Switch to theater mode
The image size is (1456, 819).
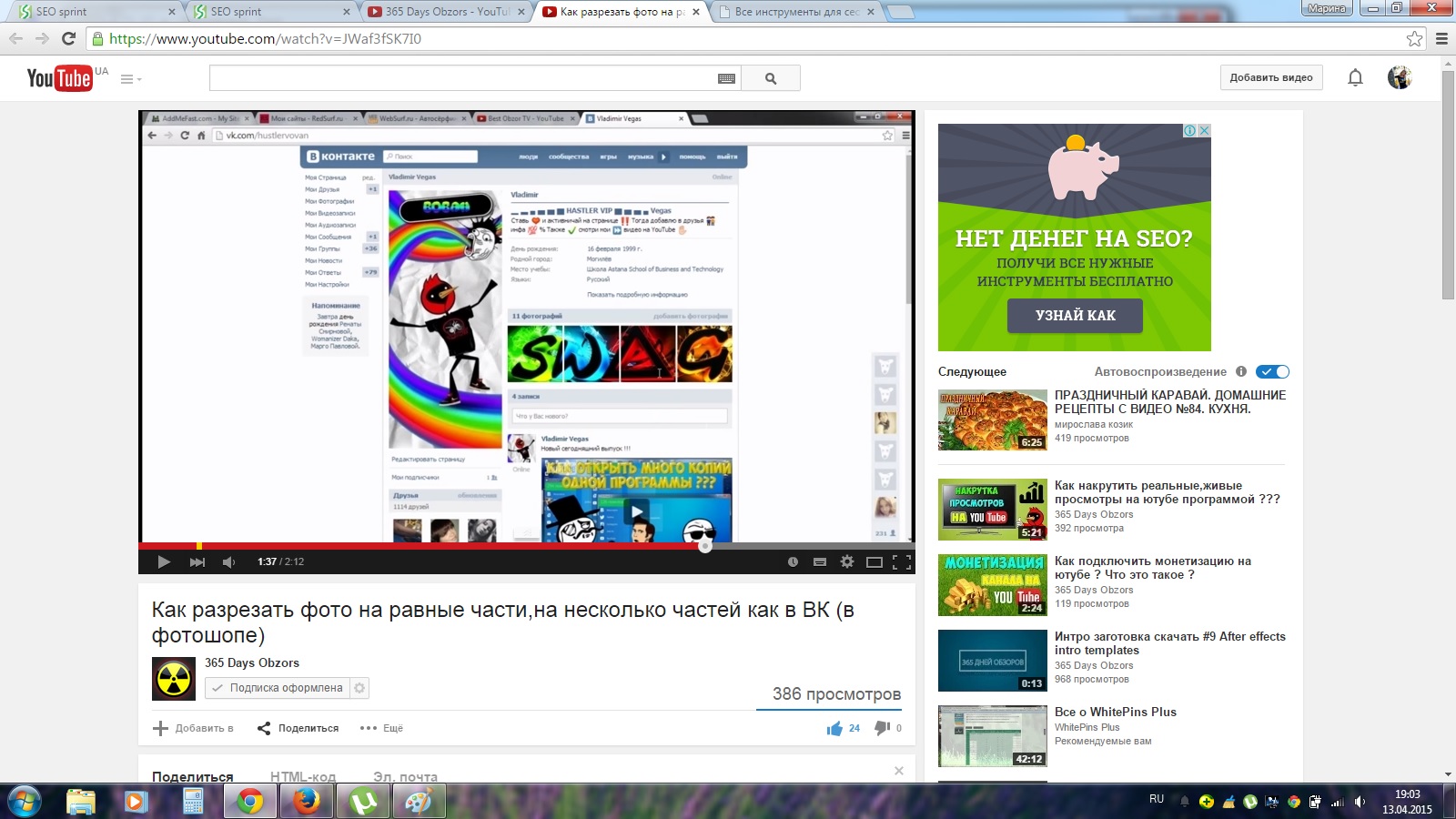(x=875, y=561)
